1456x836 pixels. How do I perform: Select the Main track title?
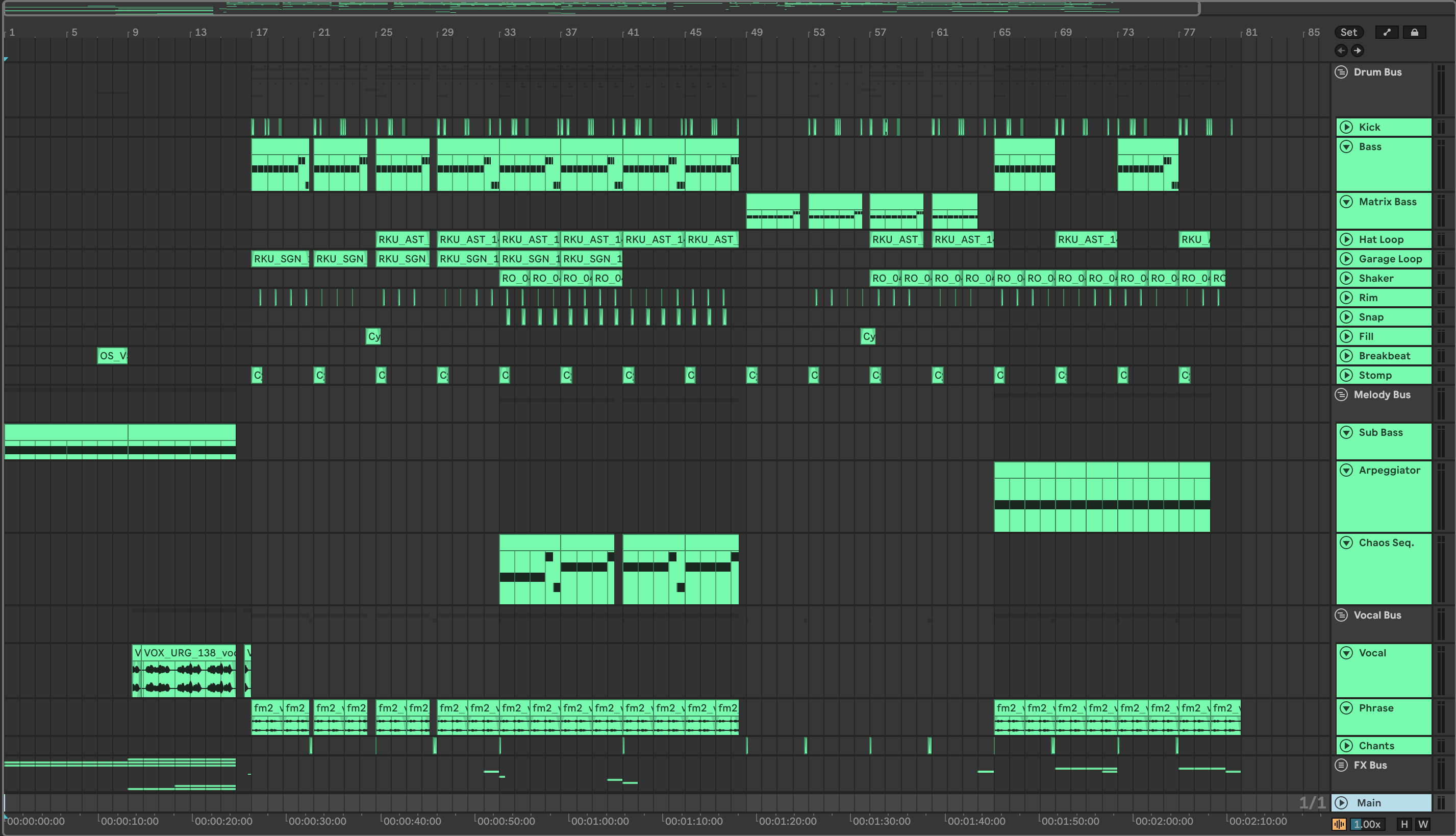[x=1369, y=803]
